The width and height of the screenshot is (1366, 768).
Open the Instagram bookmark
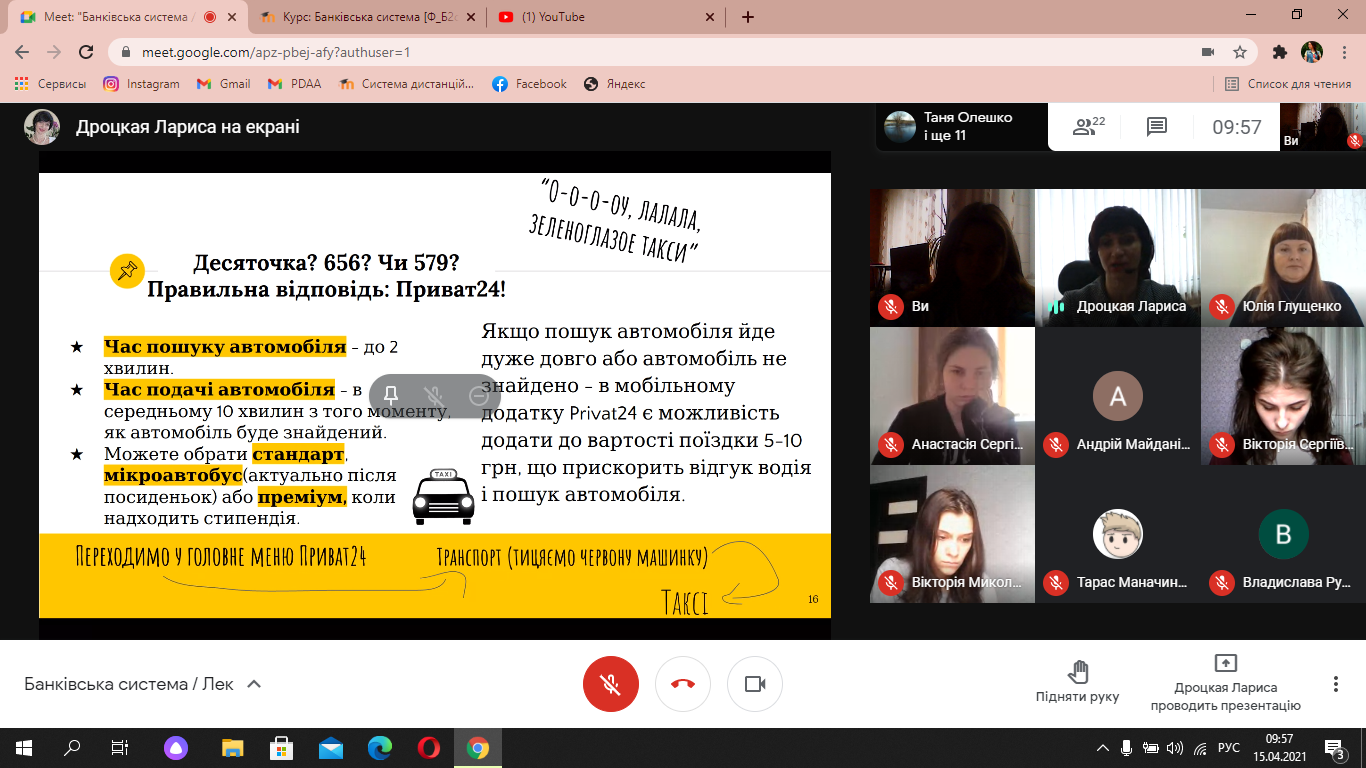(141, 84)
